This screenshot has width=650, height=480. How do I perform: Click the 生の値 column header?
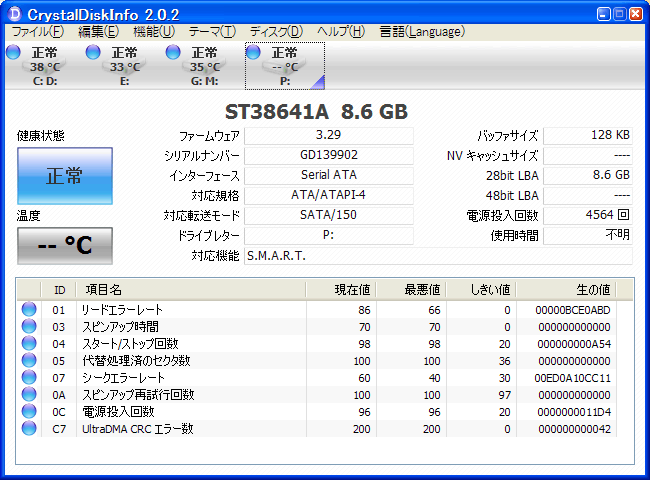pyautogui.click(x=566, y=290)
